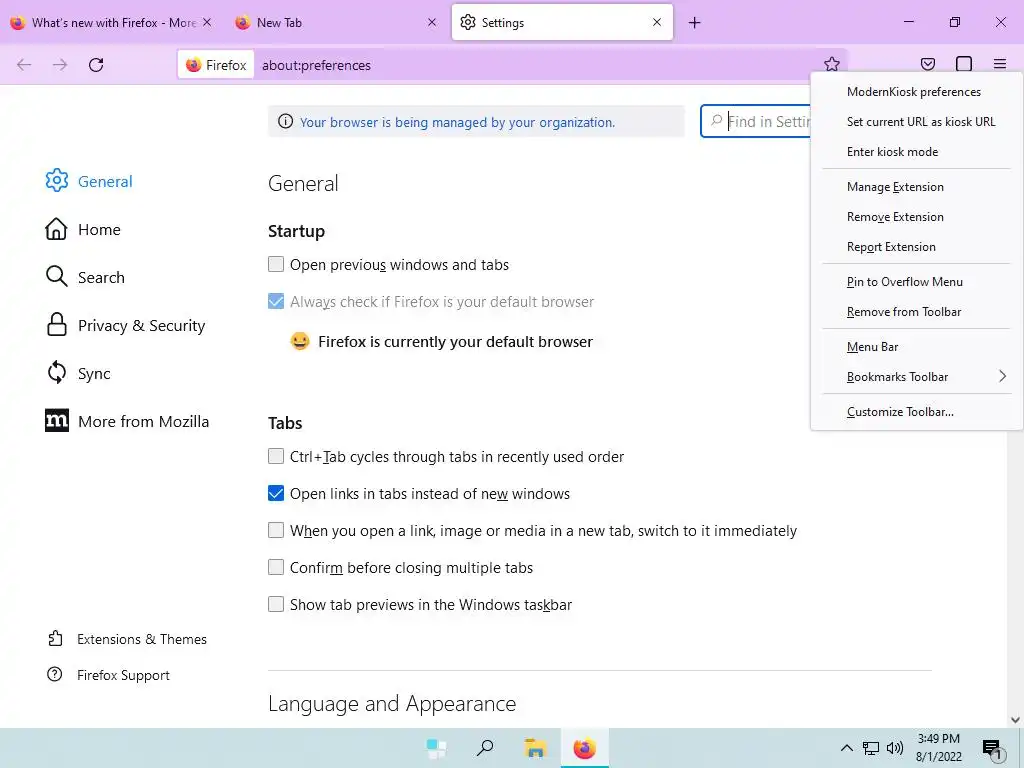This screenshot has width=1024, height=768.
Task: Click the Sync arrows icon in sidebar
Action: 57,373
